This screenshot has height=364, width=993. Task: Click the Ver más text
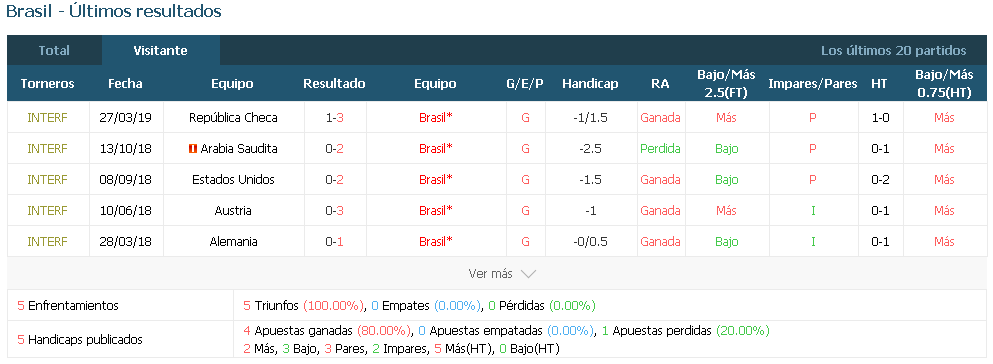(x=490, y=274)
